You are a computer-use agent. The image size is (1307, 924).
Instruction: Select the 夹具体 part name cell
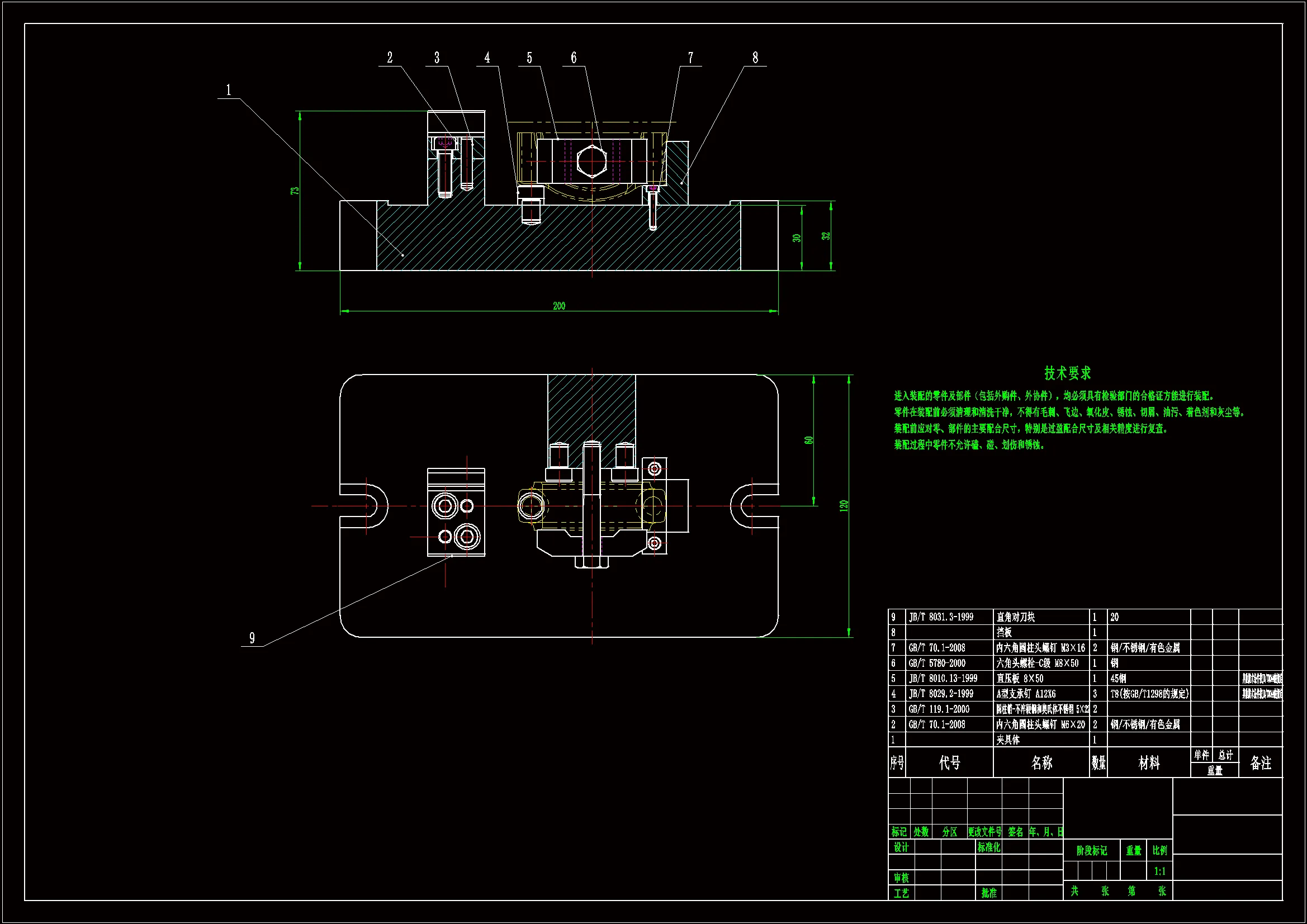coord(1008,740)
